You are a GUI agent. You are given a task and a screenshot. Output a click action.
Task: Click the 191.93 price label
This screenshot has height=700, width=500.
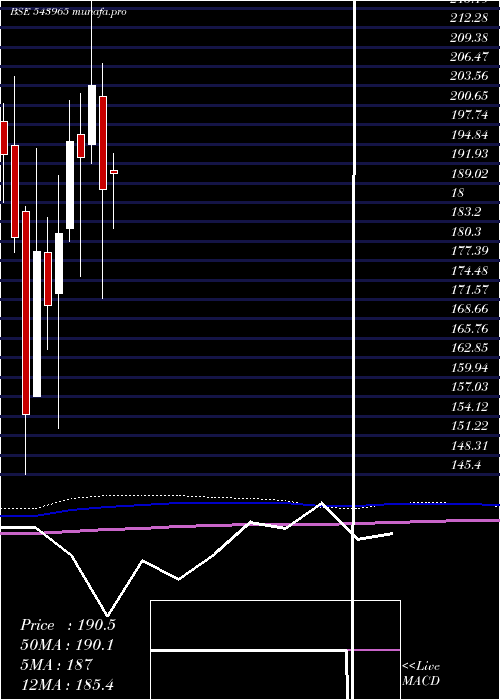point(469,154)
